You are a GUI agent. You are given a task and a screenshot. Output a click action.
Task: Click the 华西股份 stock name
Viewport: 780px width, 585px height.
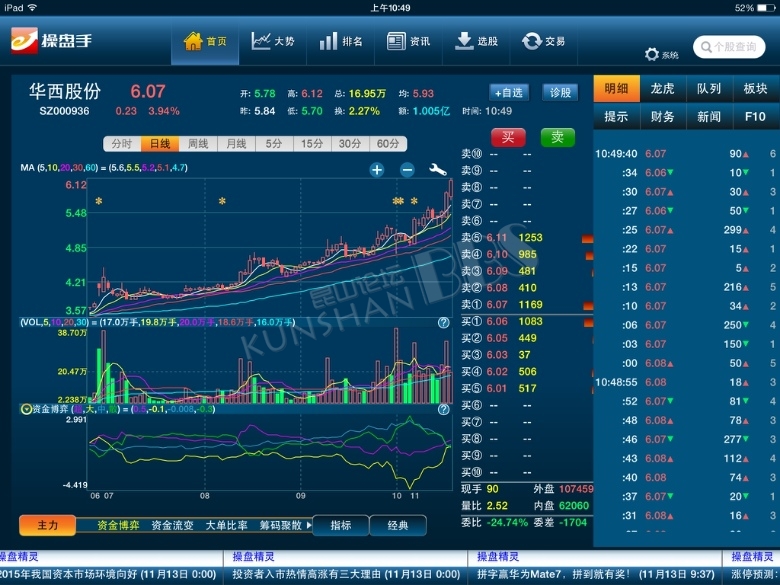(65, 92)
